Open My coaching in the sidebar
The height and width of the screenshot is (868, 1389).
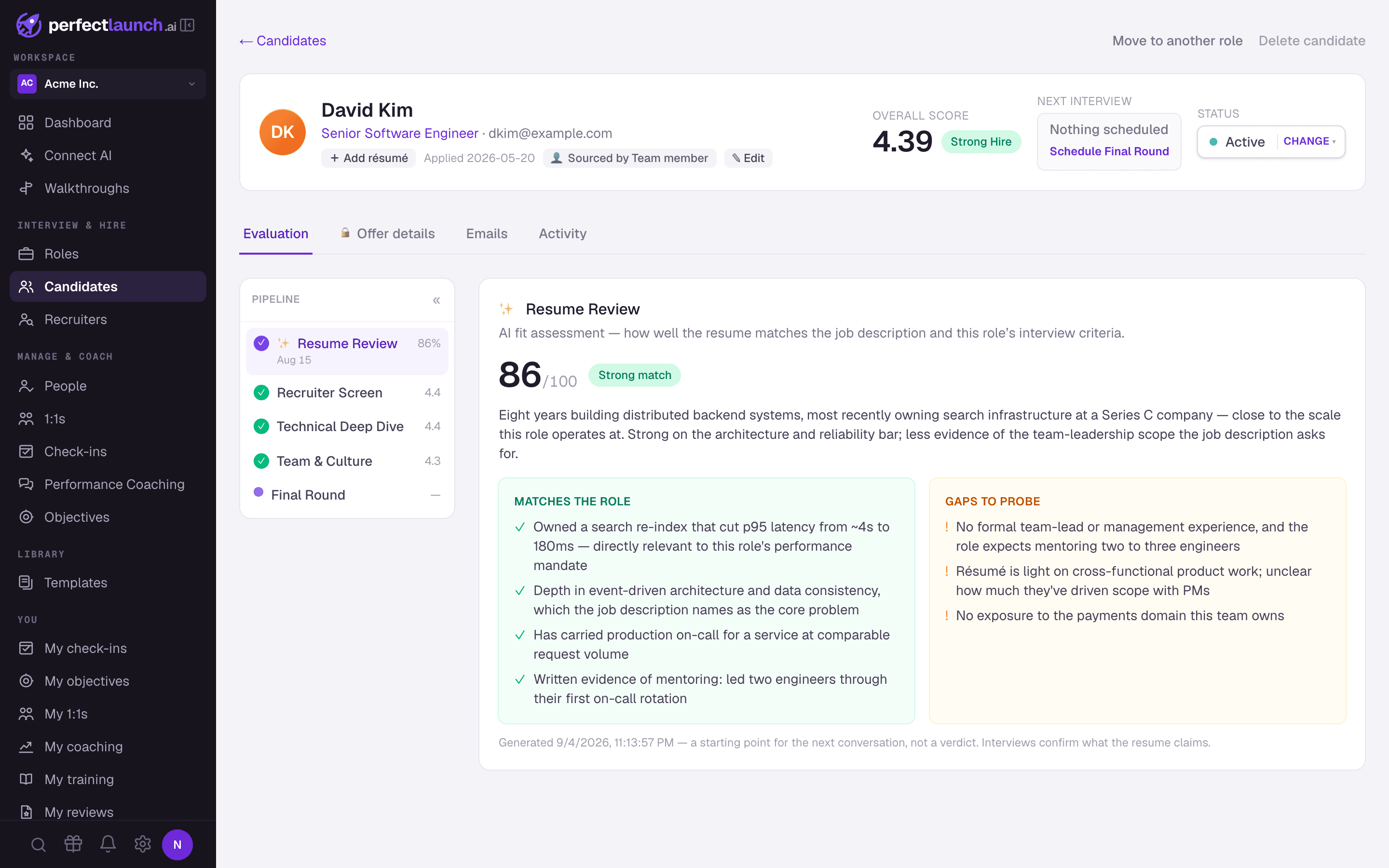(x=108, y=746)
